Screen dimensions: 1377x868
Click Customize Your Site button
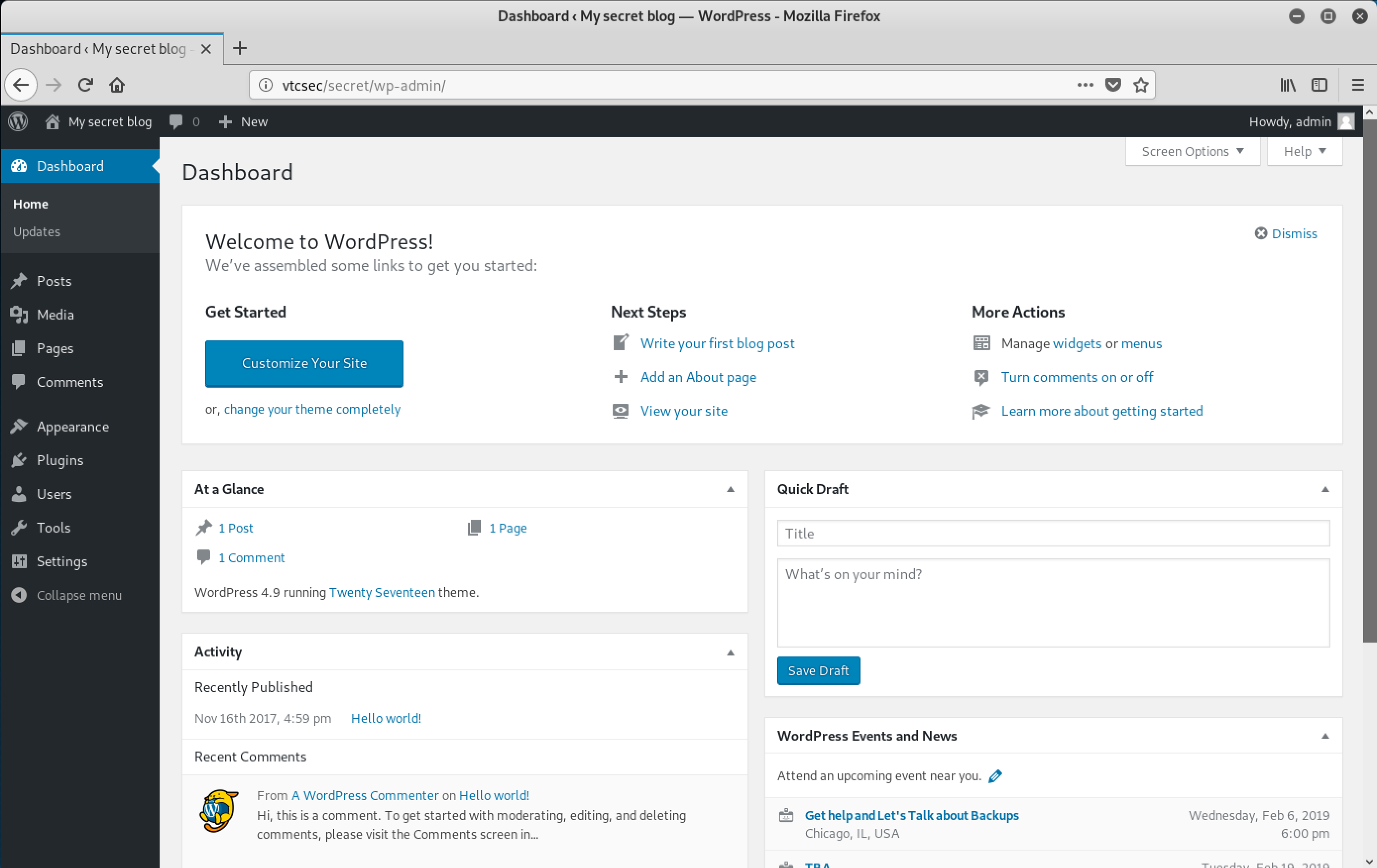pyautogui.click(x=304, y=364)
